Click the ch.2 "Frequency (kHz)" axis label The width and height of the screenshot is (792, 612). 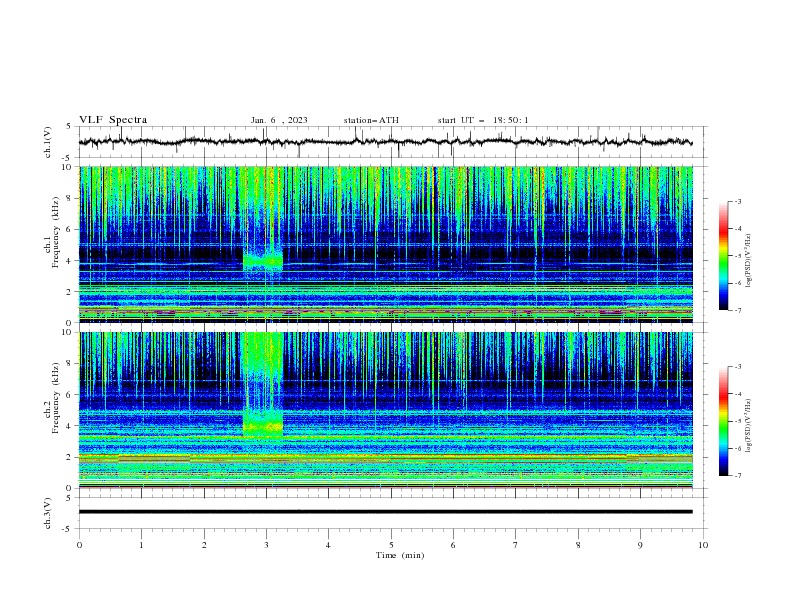tap(55, 398)
